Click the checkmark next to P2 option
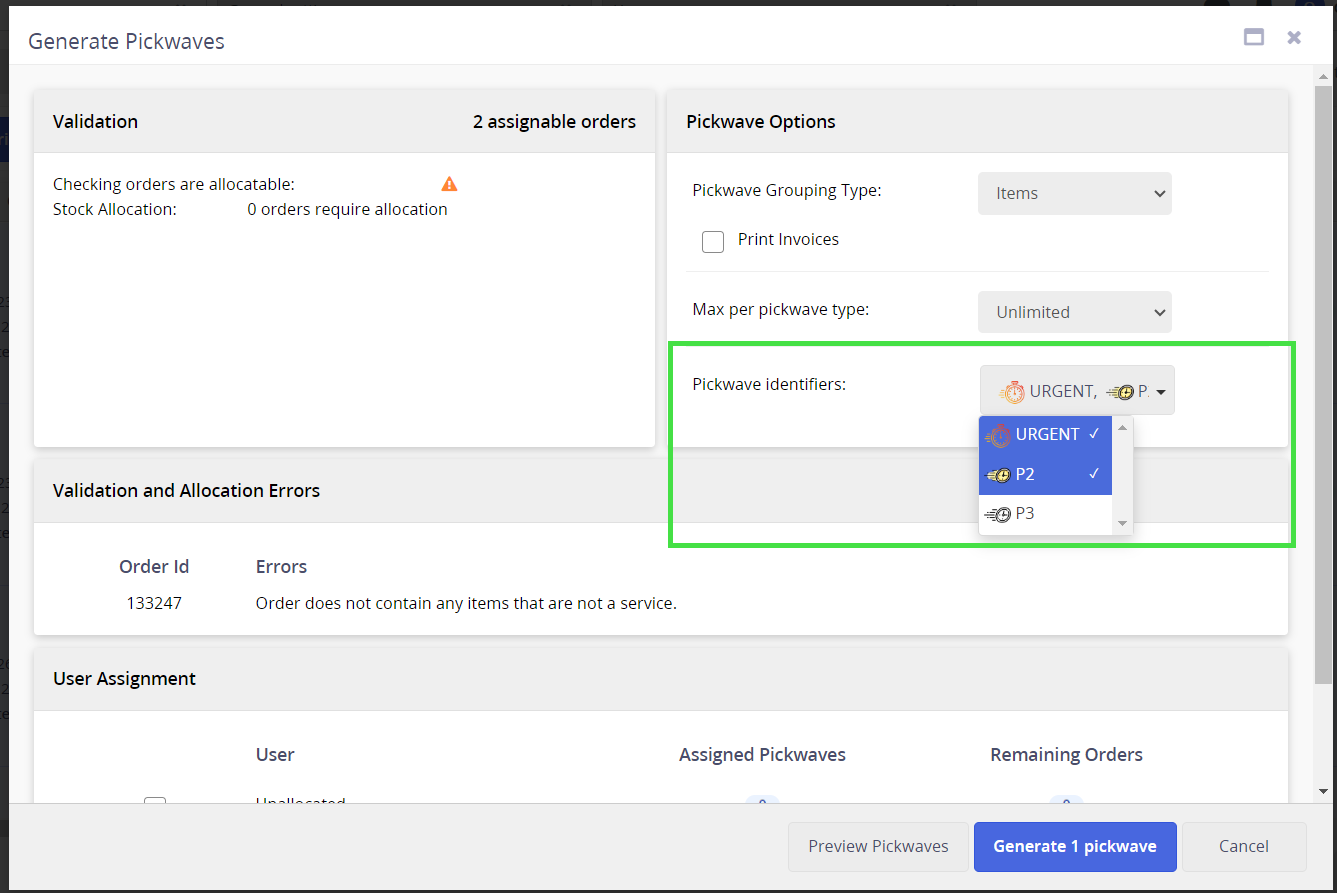The height and width of the screenshot is (893, 1337). [1095, 474]
